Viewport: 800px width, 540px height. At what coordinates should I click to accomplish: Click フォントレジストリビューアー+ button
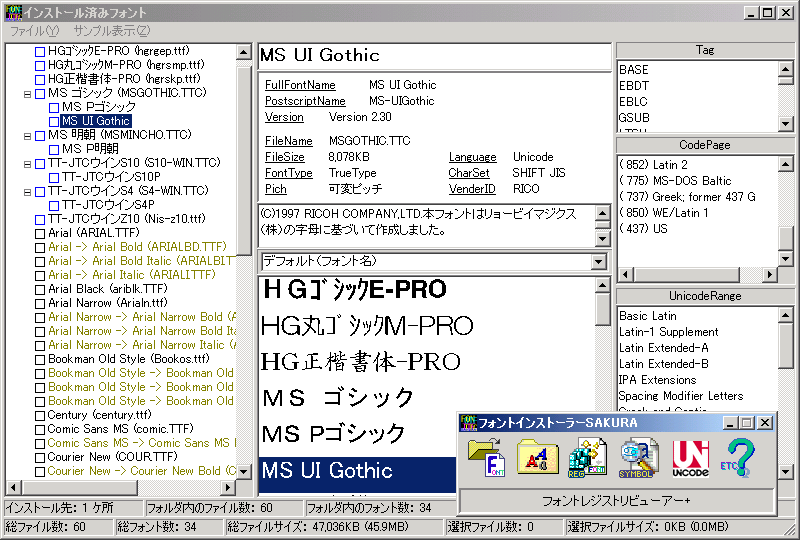click(x=616, y=501)
